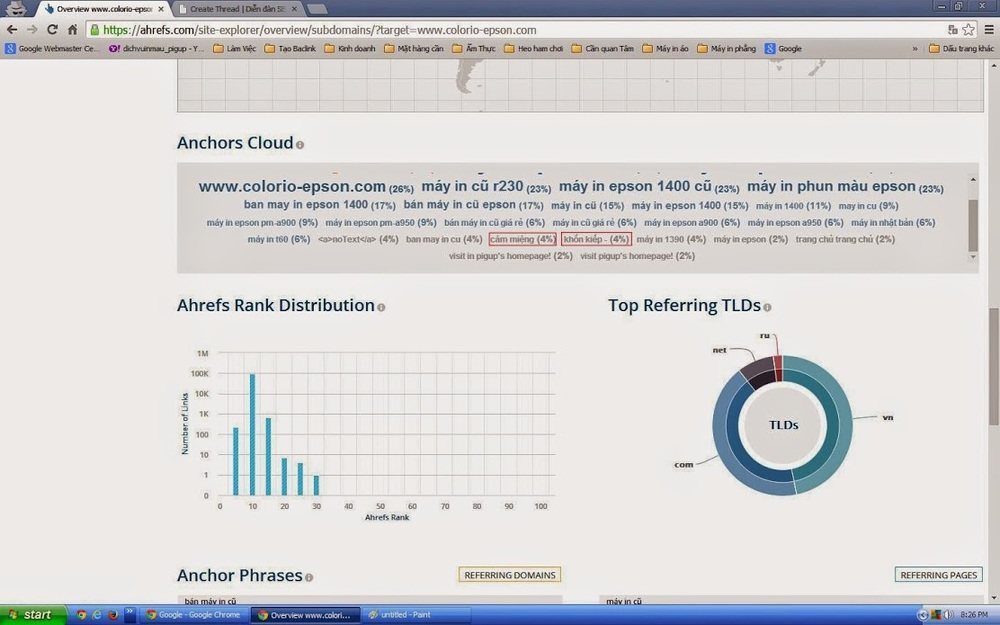Screen dimensions: 1000x625
Task: Click the net segment of TLDs chart
Action: [757, 372]
